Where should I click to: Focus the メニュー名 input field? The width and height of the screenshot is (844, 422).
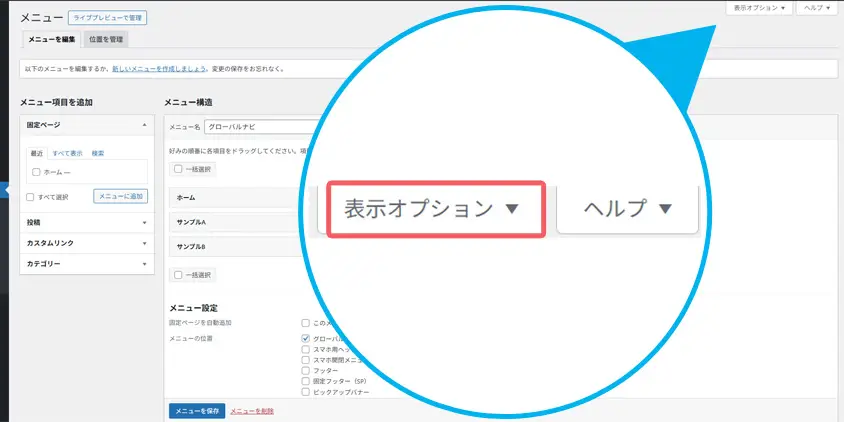coord(261,127)
